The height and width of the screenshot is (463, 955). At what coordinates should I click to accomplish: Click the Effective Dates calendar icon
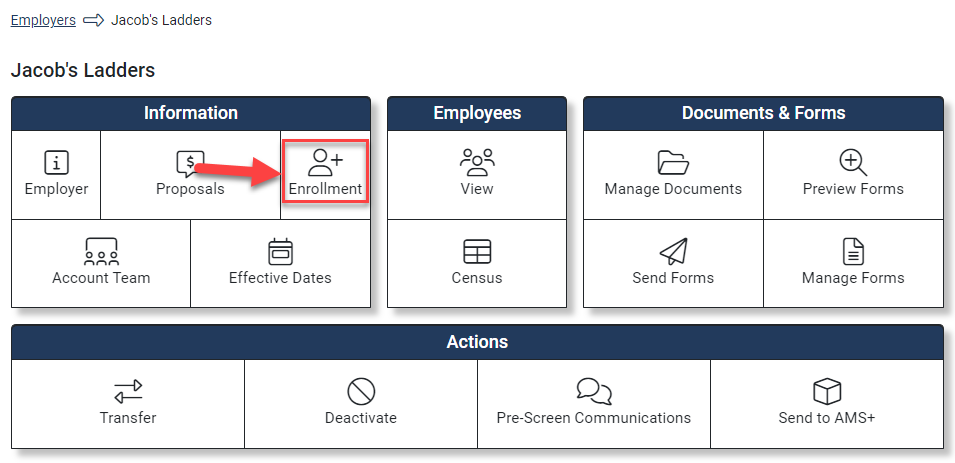click(280, 252)
